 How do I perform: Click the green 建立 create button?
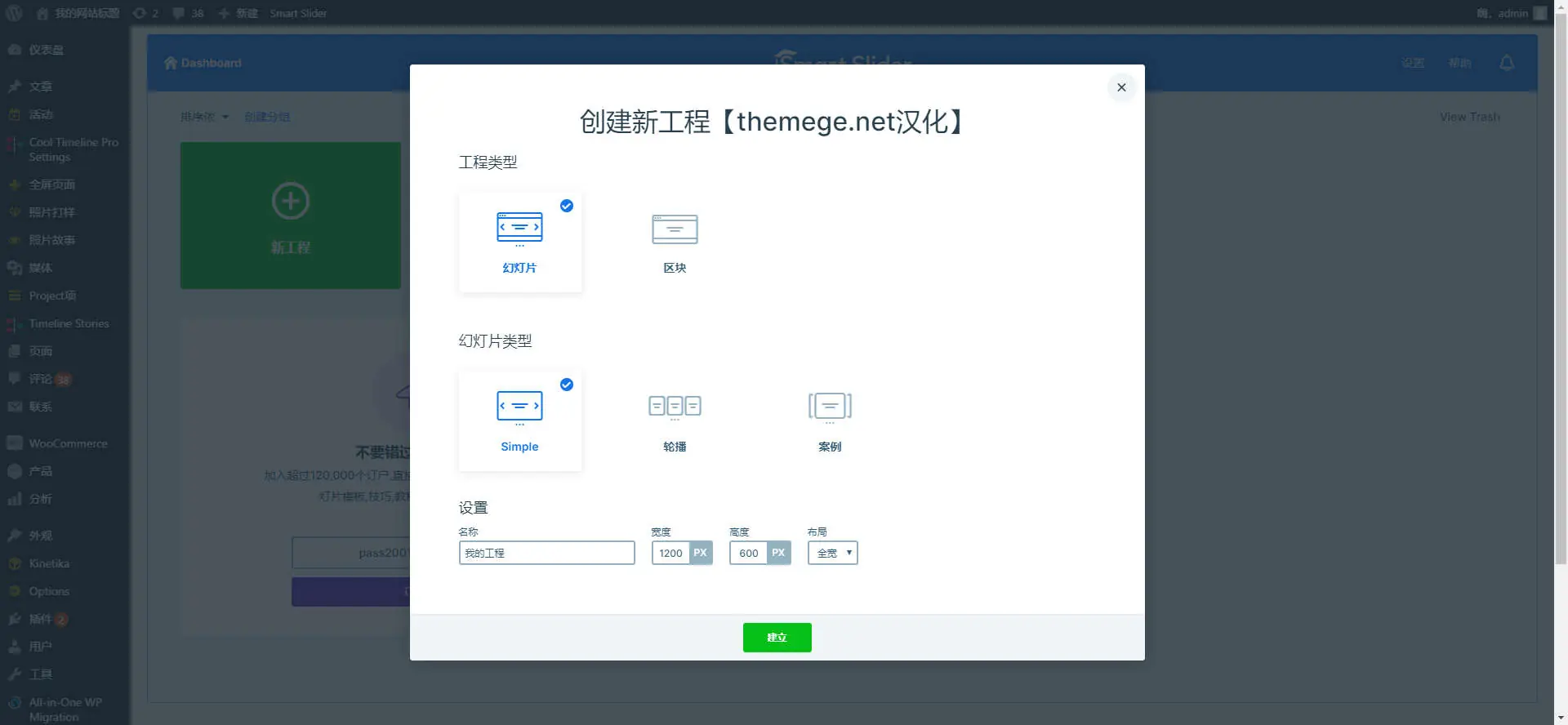coord(777,638)
